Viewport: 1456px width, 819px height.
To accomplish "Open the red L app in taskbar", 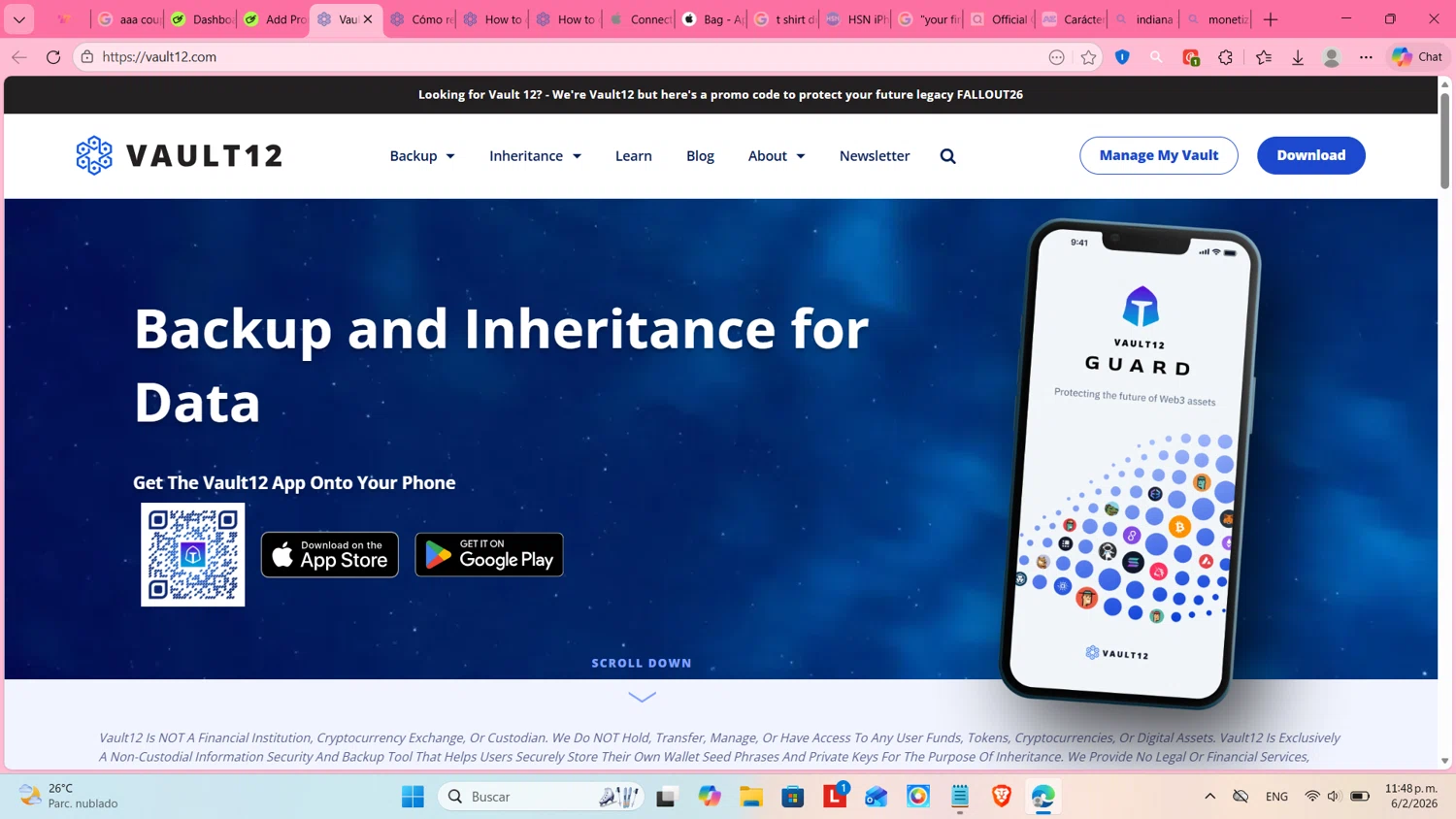I will pyautogui.click(x=835, y=797).
